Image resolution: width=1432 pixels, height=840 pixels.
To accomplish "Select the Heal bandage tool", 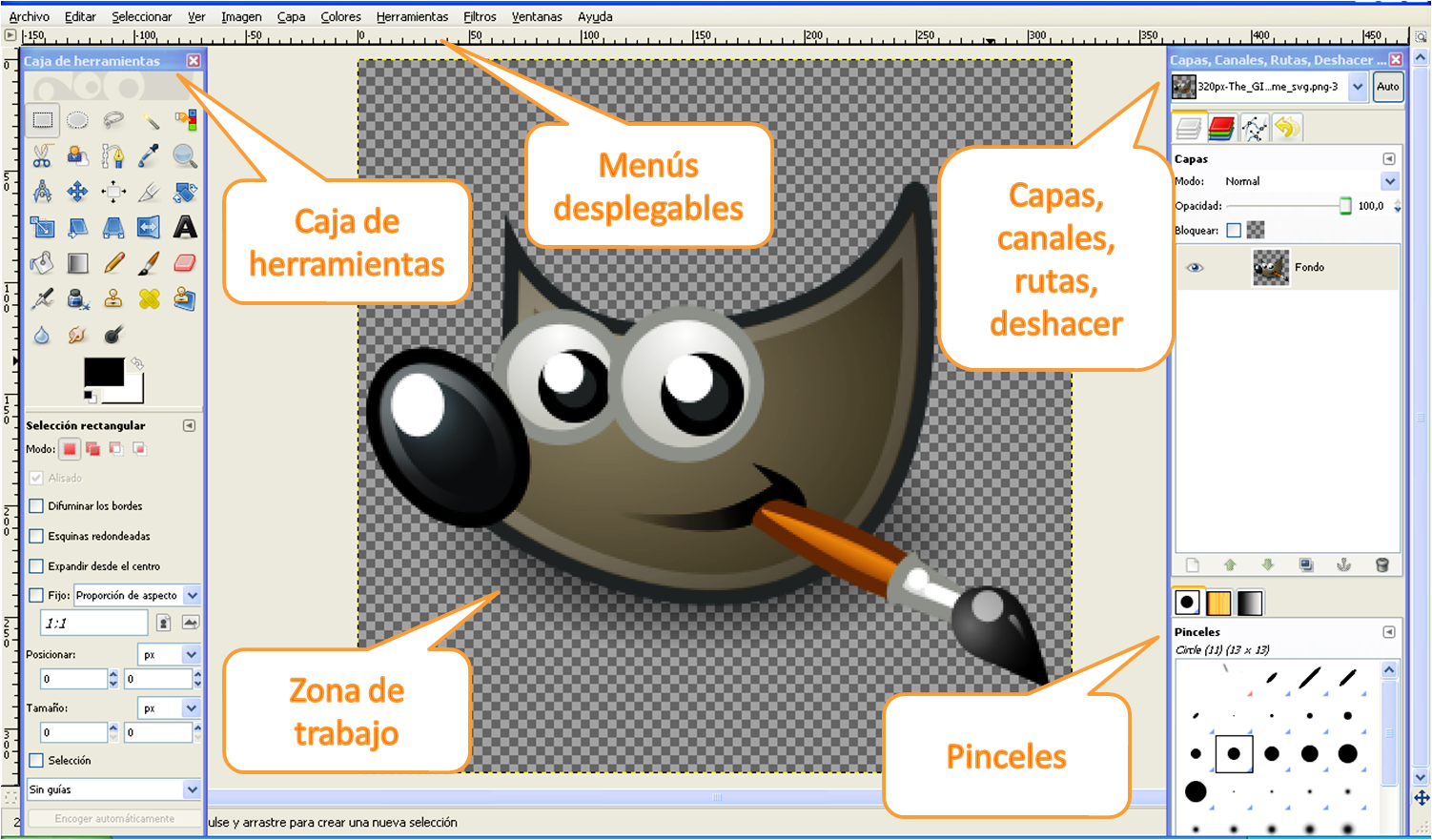I will (150, 298).
